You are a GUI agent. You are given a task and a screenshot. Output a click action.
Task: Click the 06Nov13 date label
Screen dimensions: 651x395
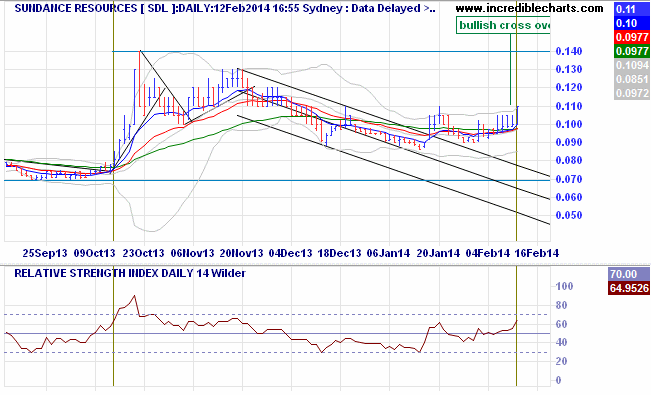(x=193, y=253)
